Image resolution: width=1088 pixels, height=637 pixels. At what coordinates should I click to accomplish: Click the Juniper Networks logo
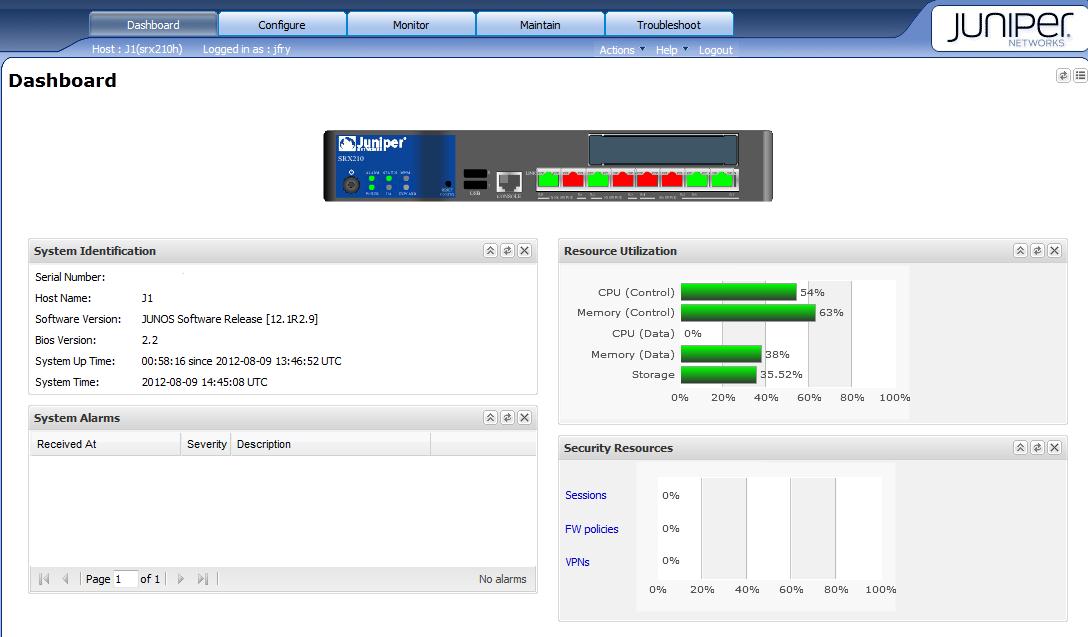1010,29
